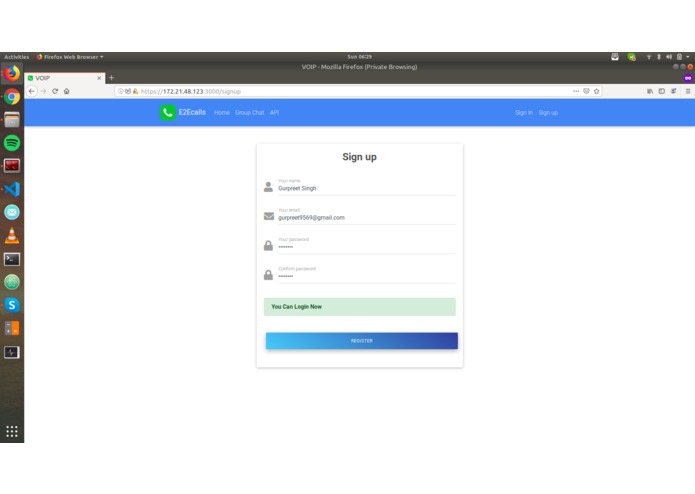Open the calculator app in the dock

tap(12, 328)
